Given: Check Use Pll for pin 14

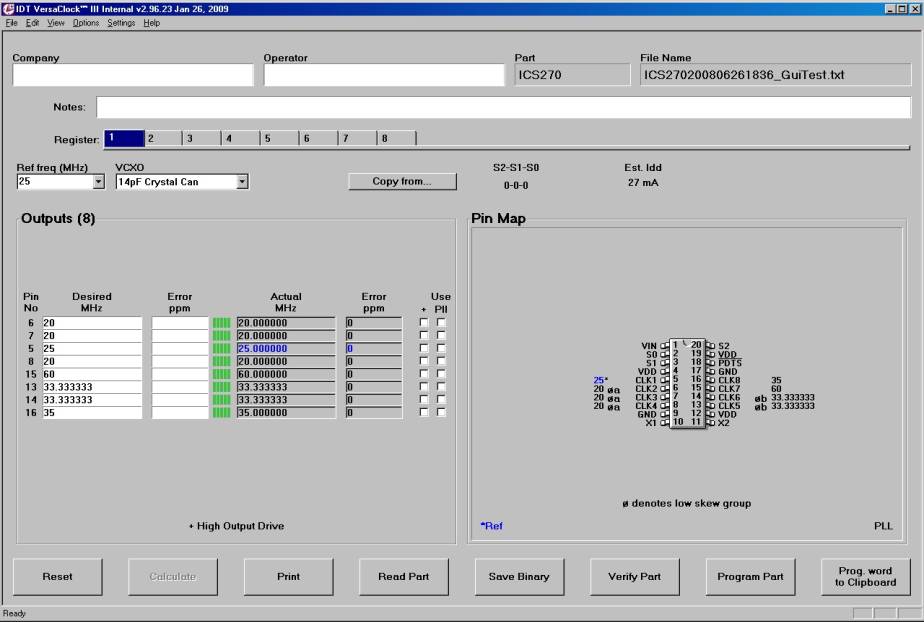Looking at the screenshot, I should point(441,399).
